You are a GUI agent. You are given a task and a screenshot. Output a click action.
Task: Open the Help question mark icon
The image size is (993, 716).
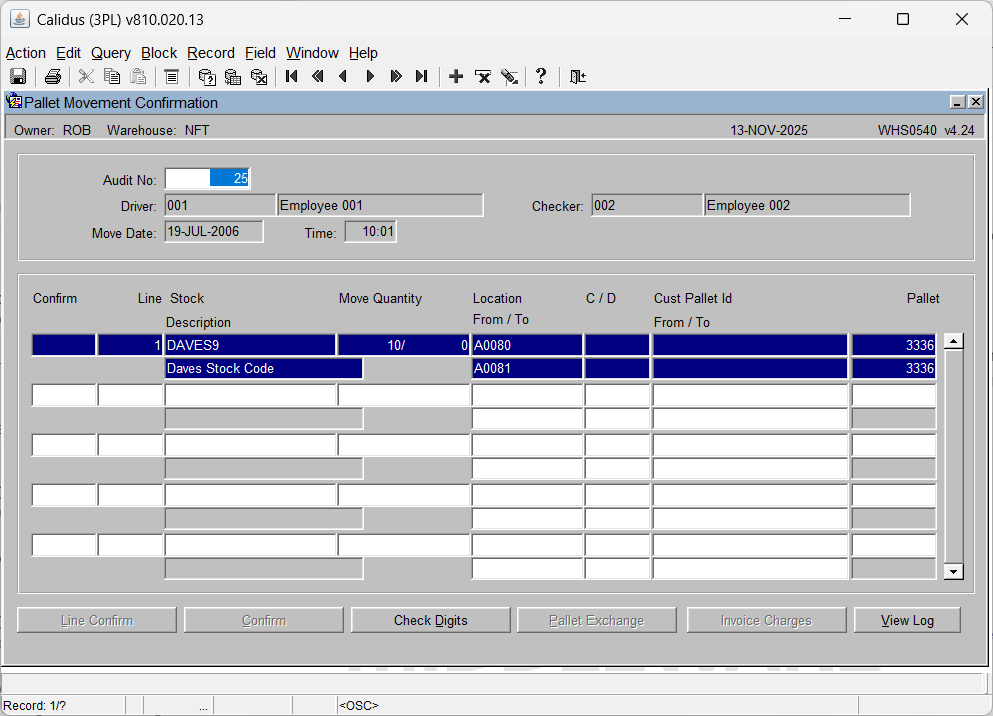(x=541, y=77)
